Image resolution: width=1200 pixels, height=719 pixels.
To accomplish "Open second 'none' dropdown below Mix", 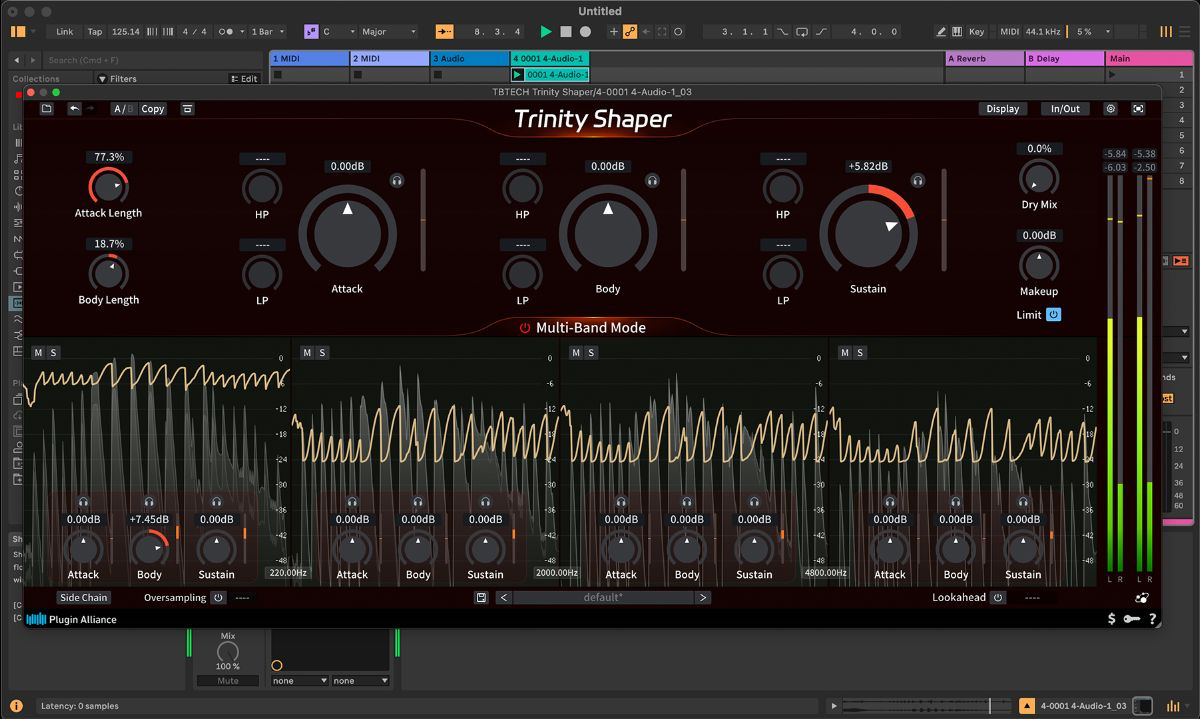I will [x=360, y=681].
